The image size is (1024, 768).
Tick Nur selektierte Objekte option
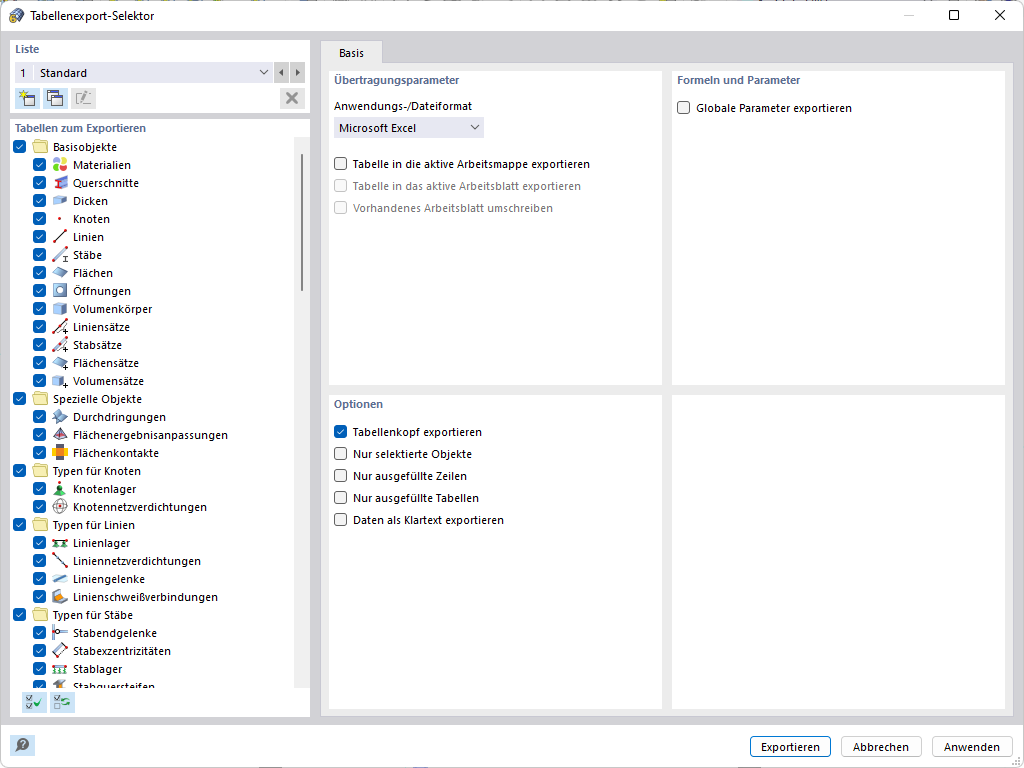(341, 455)
